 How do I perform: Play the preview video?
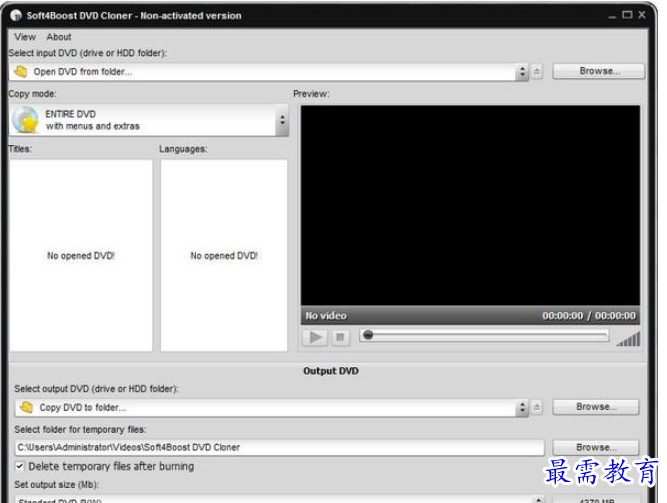pos(315,338)
